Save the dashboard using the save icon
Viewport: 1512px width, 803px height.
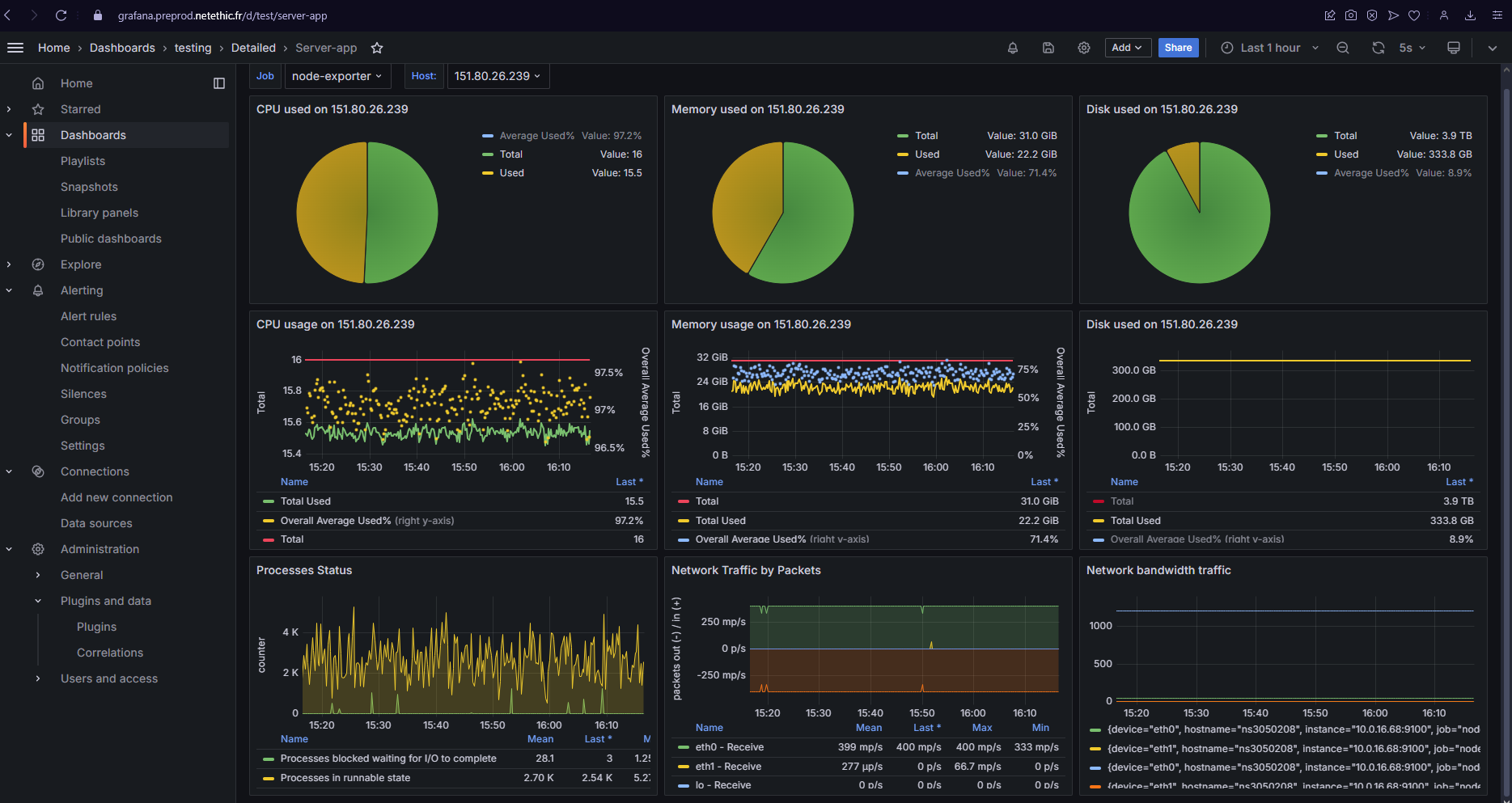pos(1048,48)
